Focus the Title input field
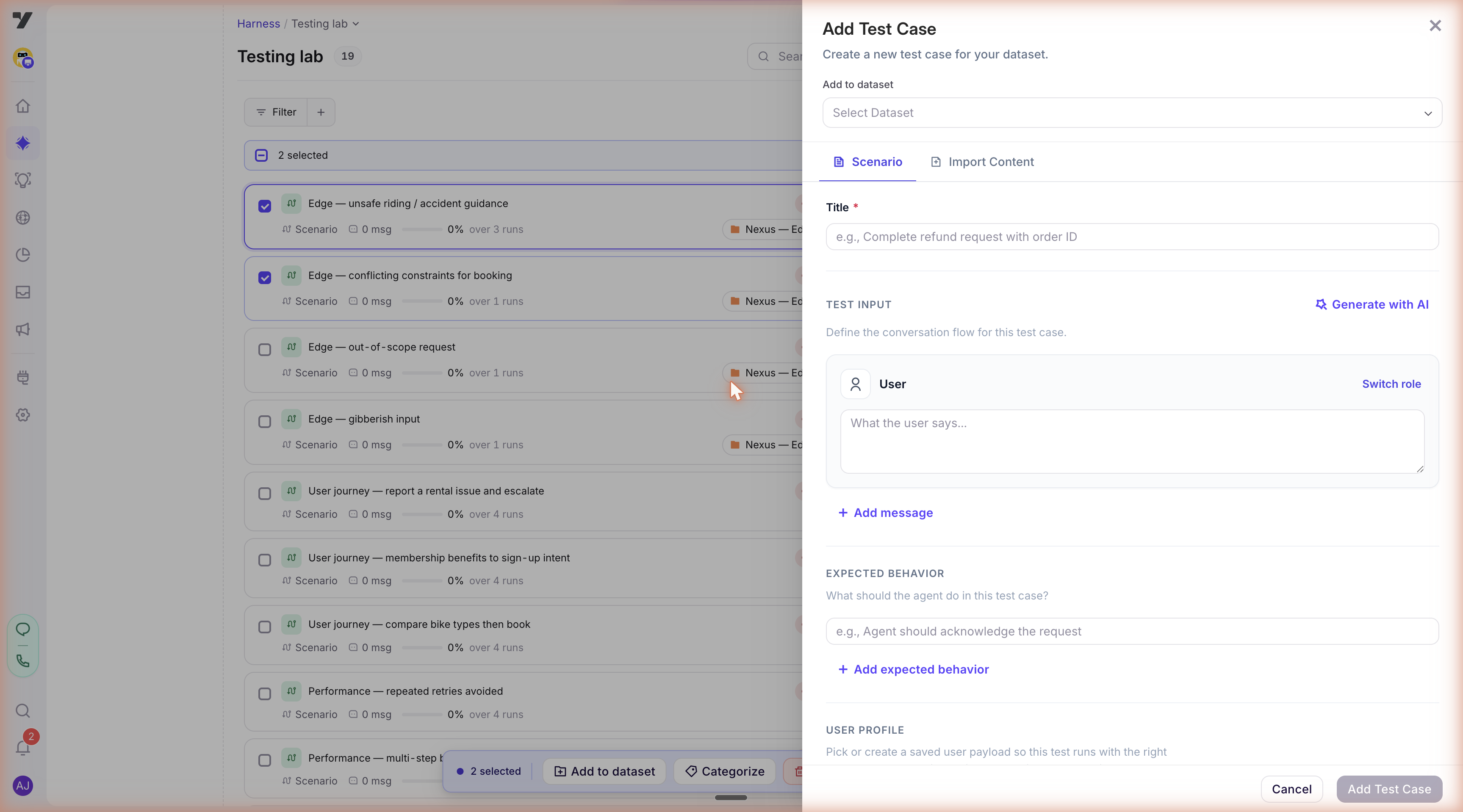Viewport: 1463px width, 812px height. (x=1132, y=238)
